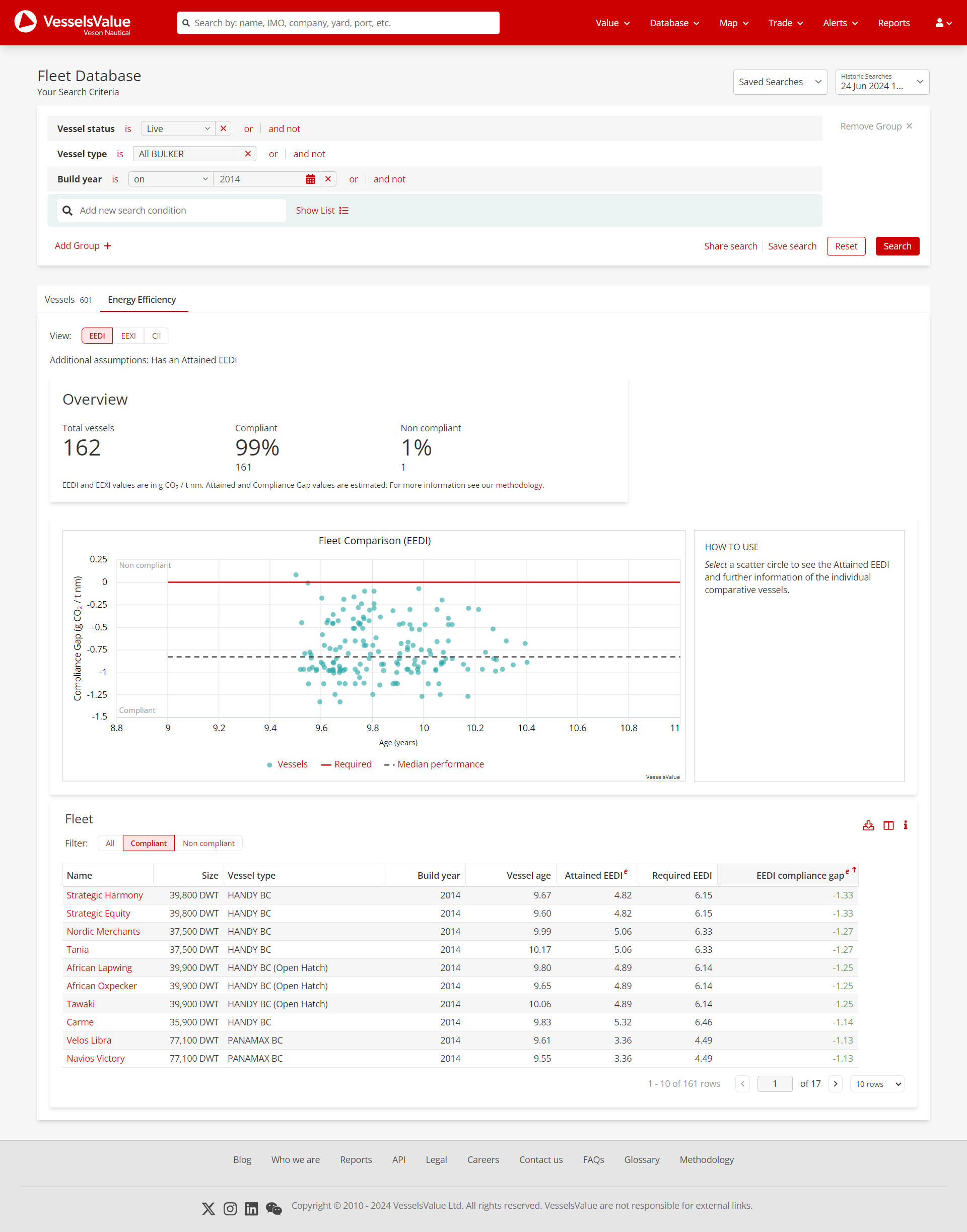Screen dimensions: 967x1232
Task: Open the fleet table column chooser icon
Action: (888, 825)
